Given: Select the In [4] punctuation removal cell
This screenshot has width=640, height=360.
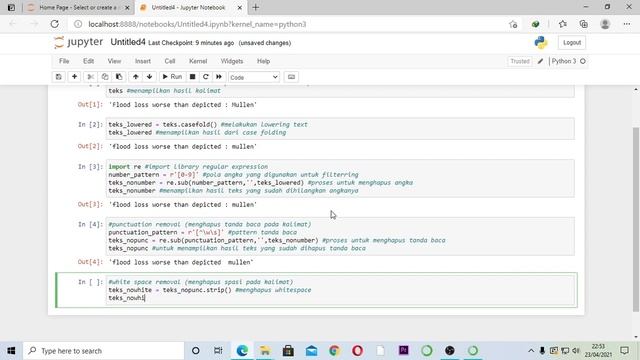Looking at the screenshot, I should click(x=340, y=236).
